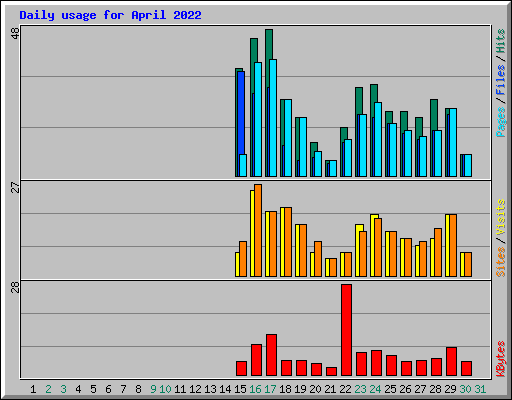Click the axis maximum value 27
The width and height of the screenshot is (512, 400).
15,187
